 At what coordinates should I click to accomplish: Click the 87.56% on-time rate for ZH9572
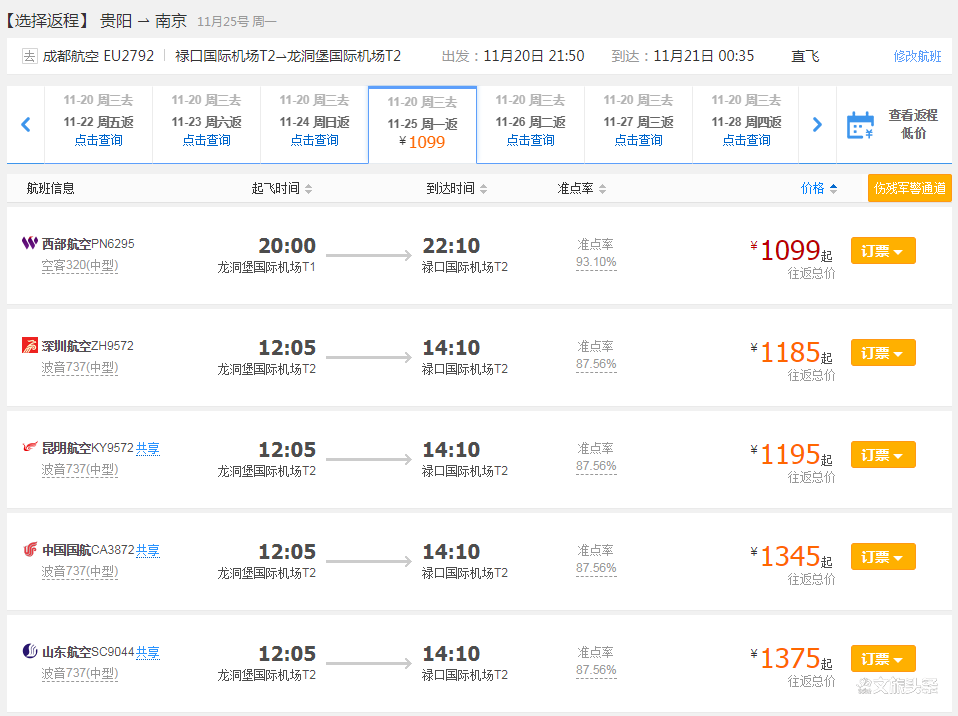click(596, 364)
